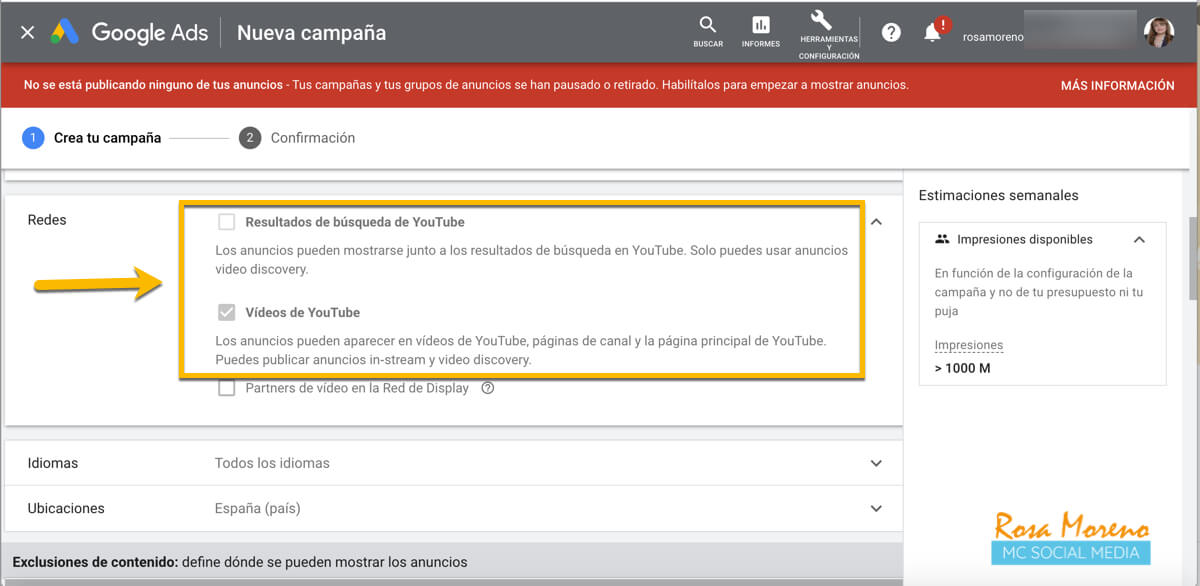1200x586 pixels.
Task: Collapse the Impresiones disponibles panel
Action: (x=1138, y=240)
